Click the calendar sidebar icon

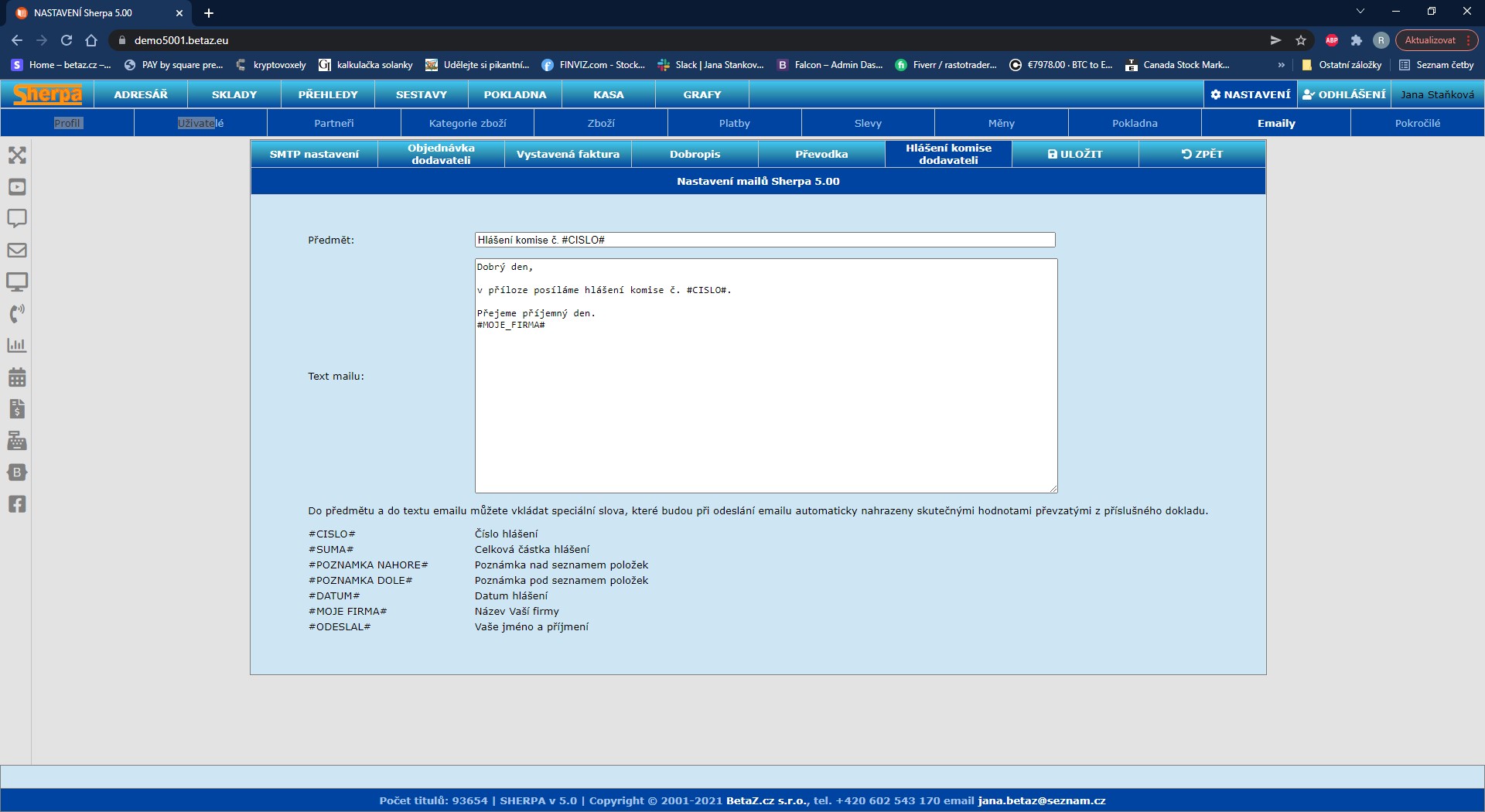tap(17, 377)
